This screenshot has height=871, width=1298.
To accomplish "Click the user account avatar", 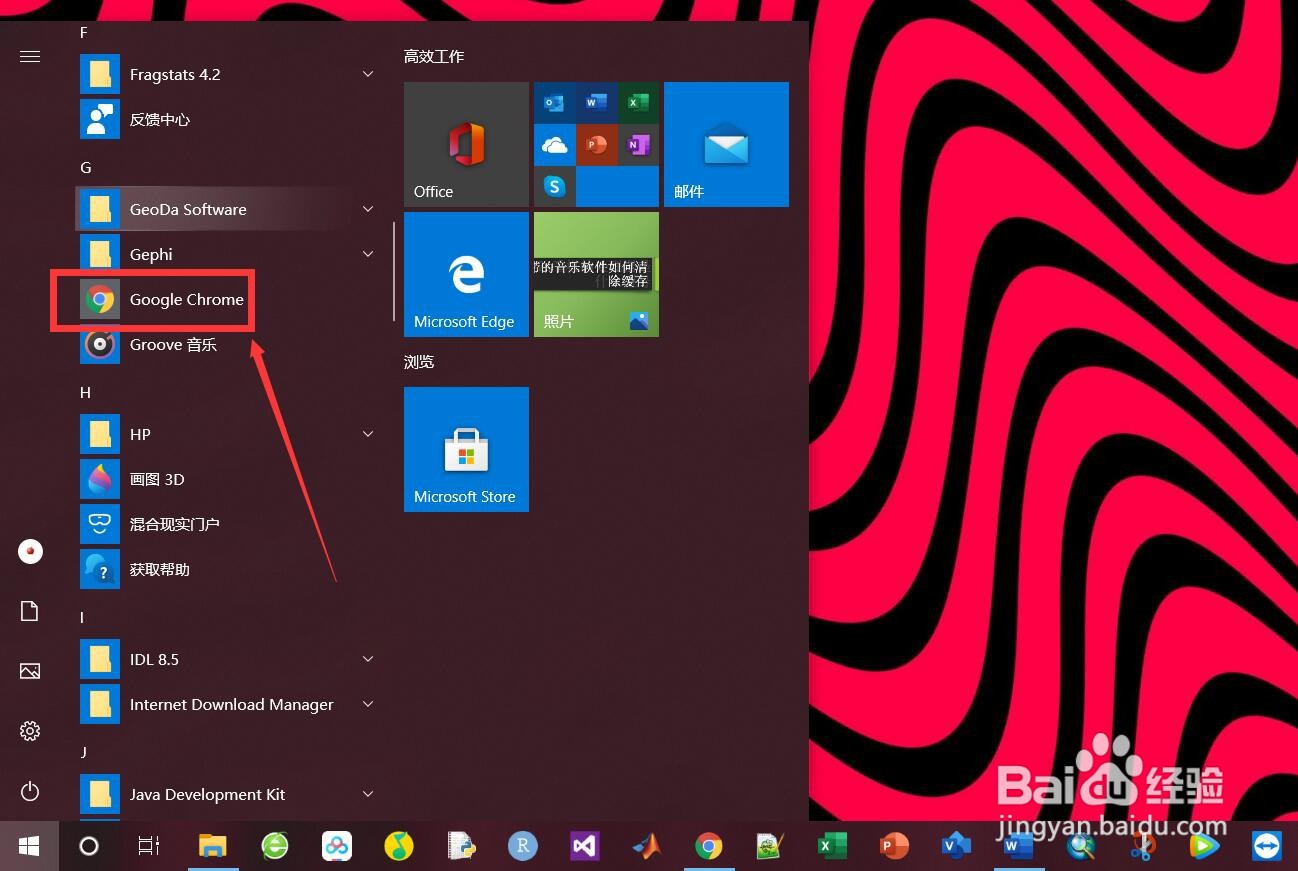I will click(x=30, y=551).
